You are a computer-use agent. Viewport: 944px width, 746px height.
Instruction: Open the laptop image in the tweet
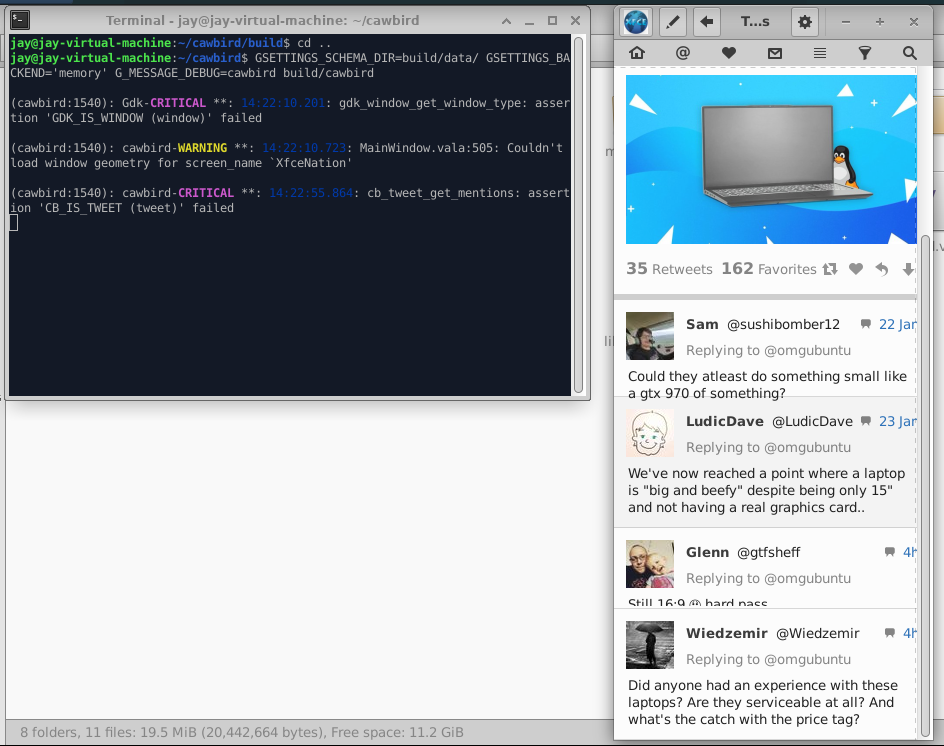click(x=771, y=160)
